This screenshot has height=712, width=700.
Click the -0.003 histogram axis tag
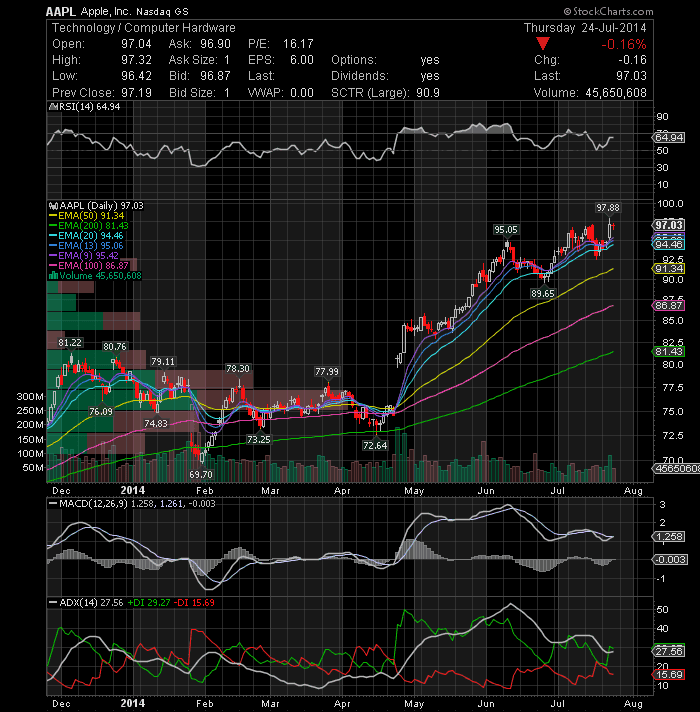(x=670, y=559)
